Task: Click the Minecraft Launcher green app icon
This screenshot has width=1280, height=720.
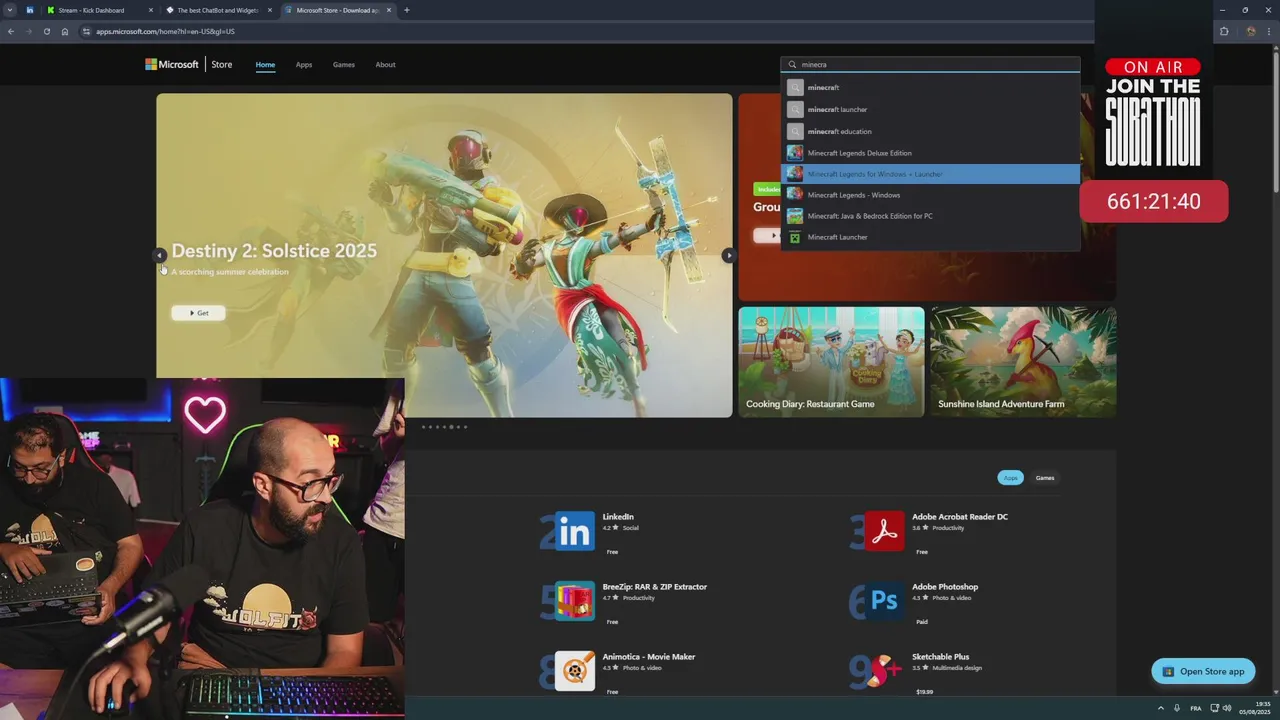Action: [x=795, y=237]
